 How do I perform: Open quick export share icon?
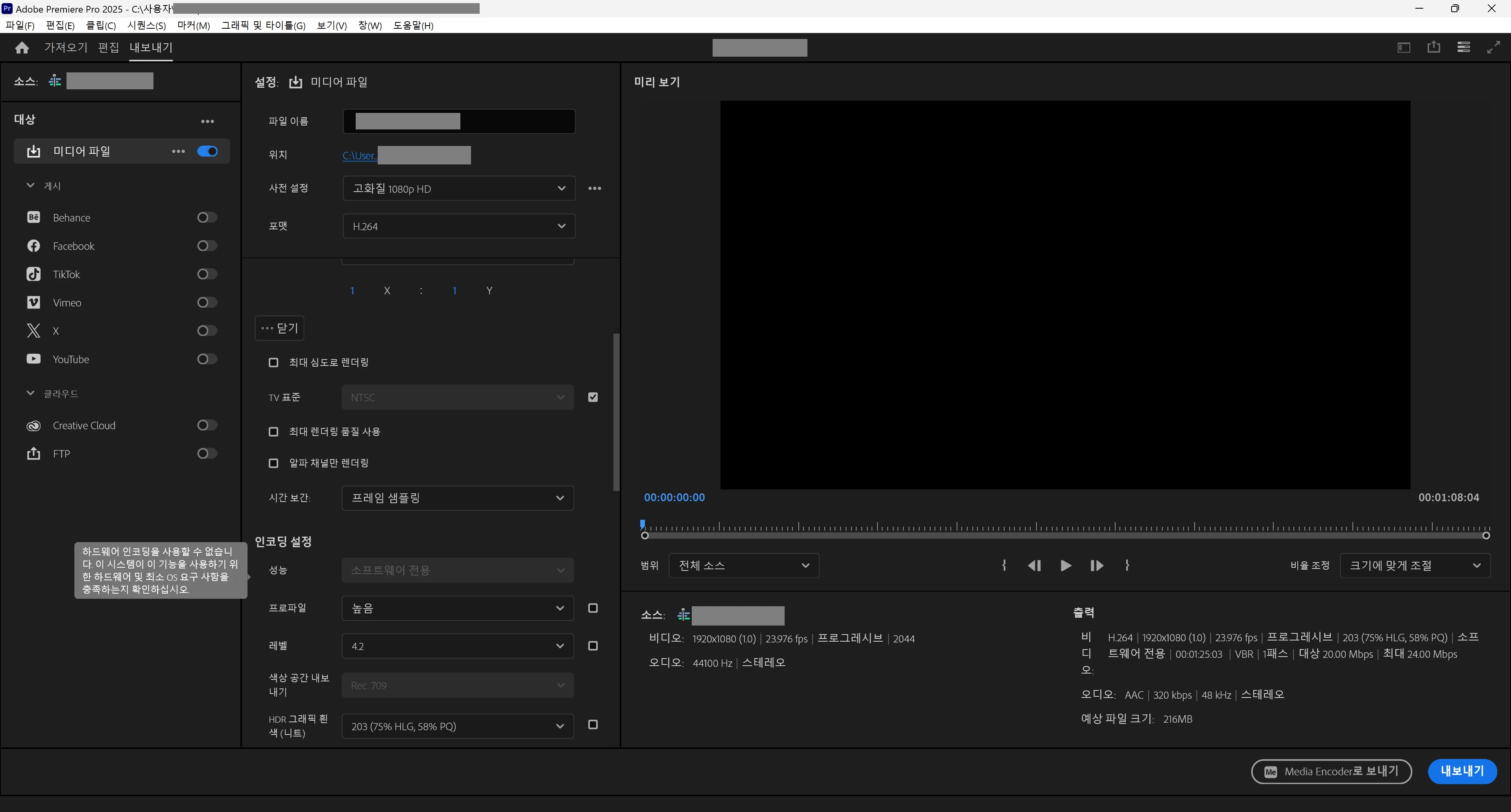pyautogui.click(x=1433, y=48)
